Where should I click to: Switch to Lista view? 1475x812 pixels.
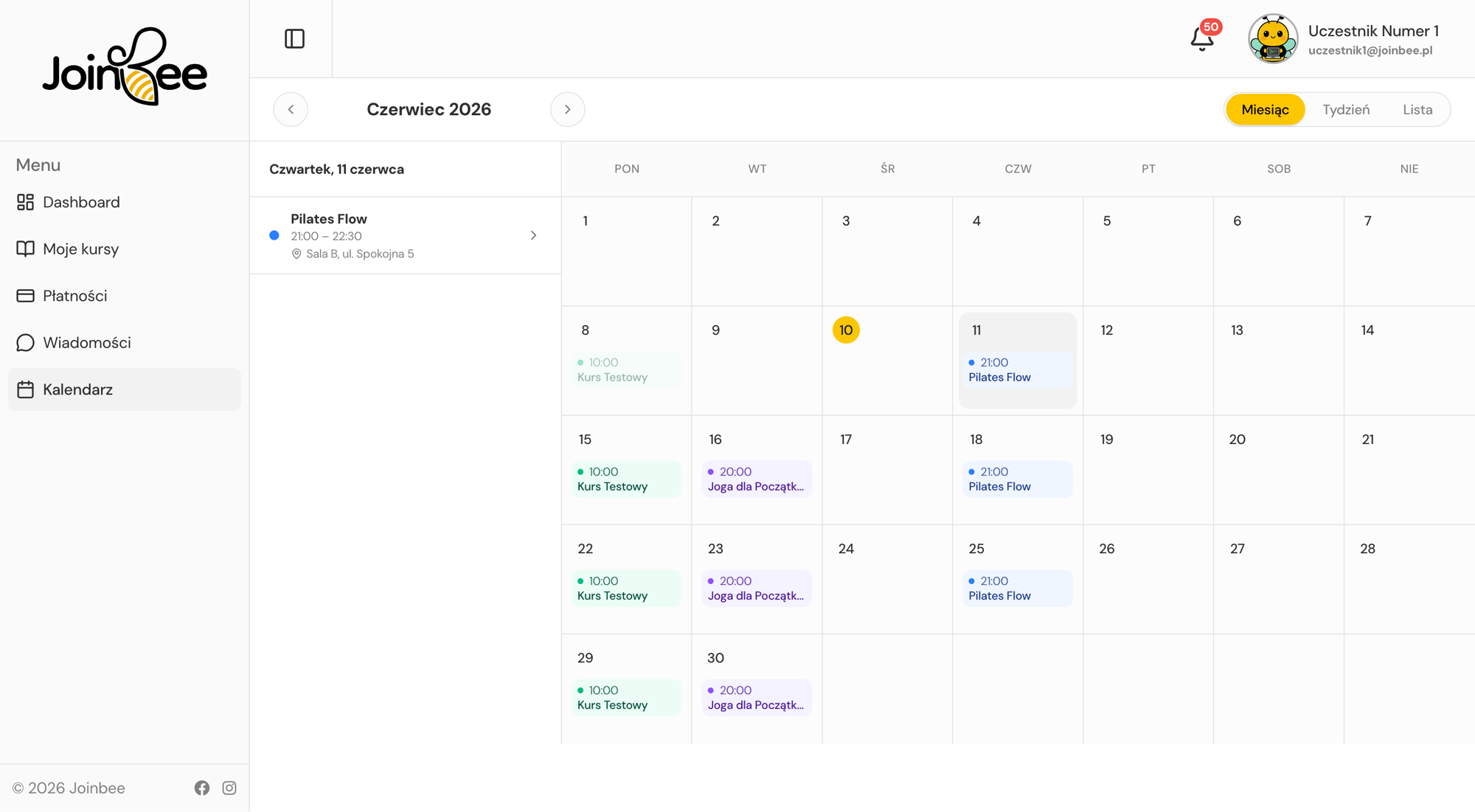1417,109
